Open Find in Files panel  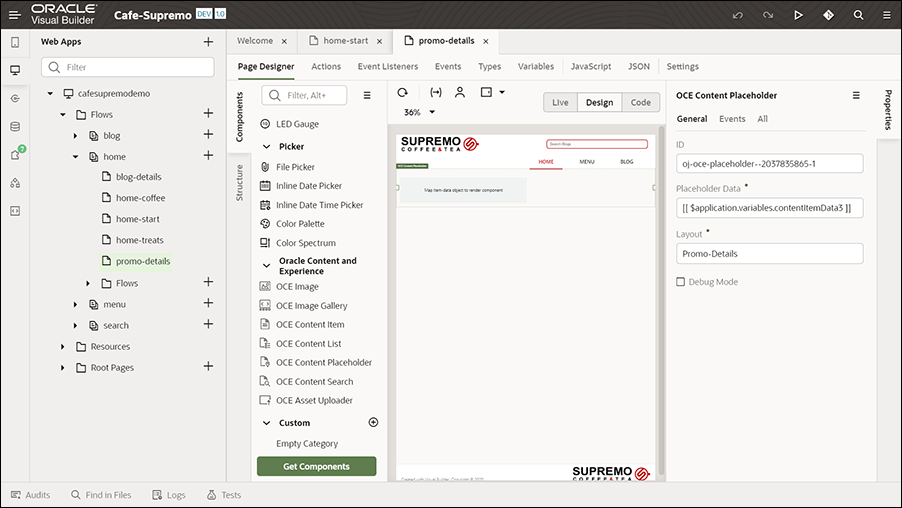[101, 495]
